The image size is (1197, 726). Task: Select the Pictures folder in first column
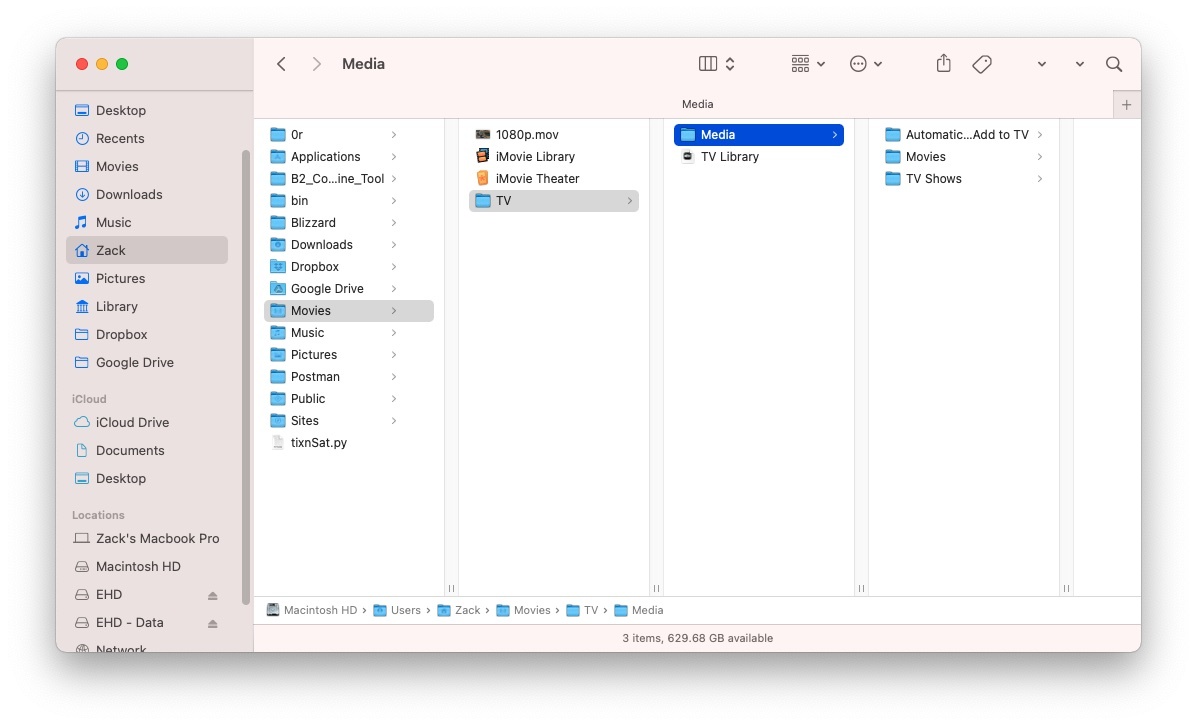349,355
